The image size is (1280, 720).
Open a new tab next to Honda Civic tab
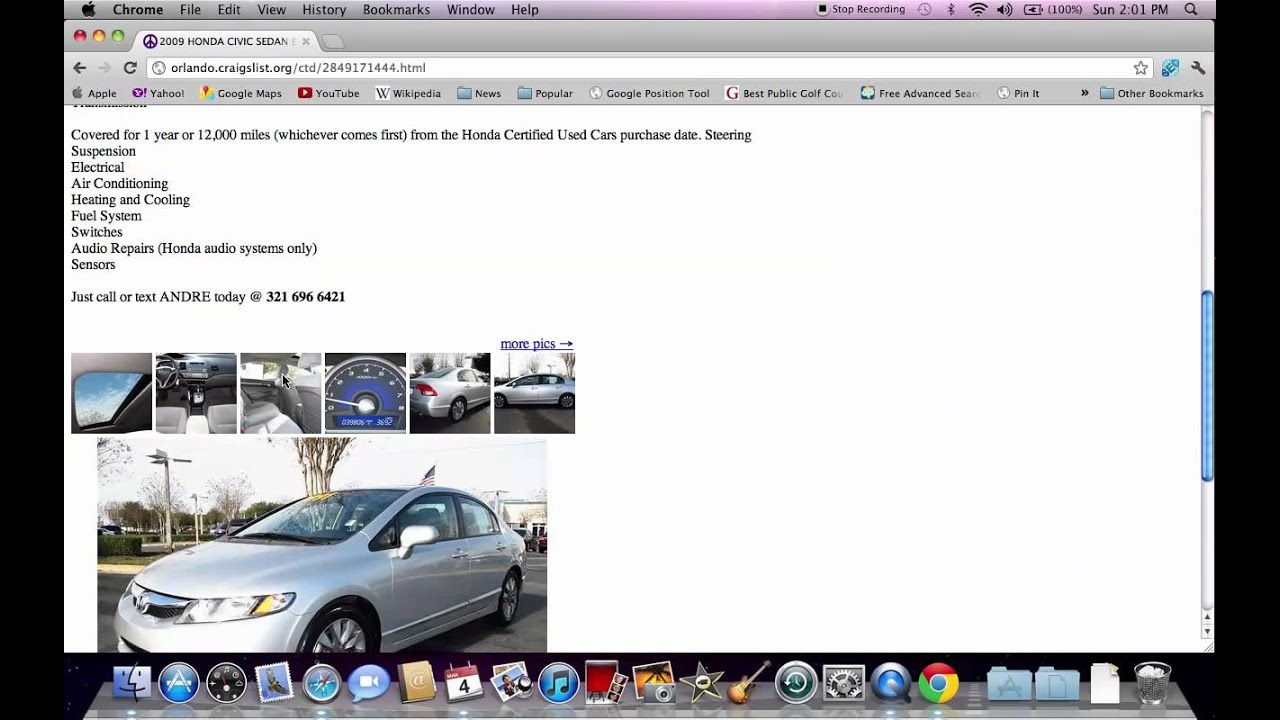click(333, 41)
